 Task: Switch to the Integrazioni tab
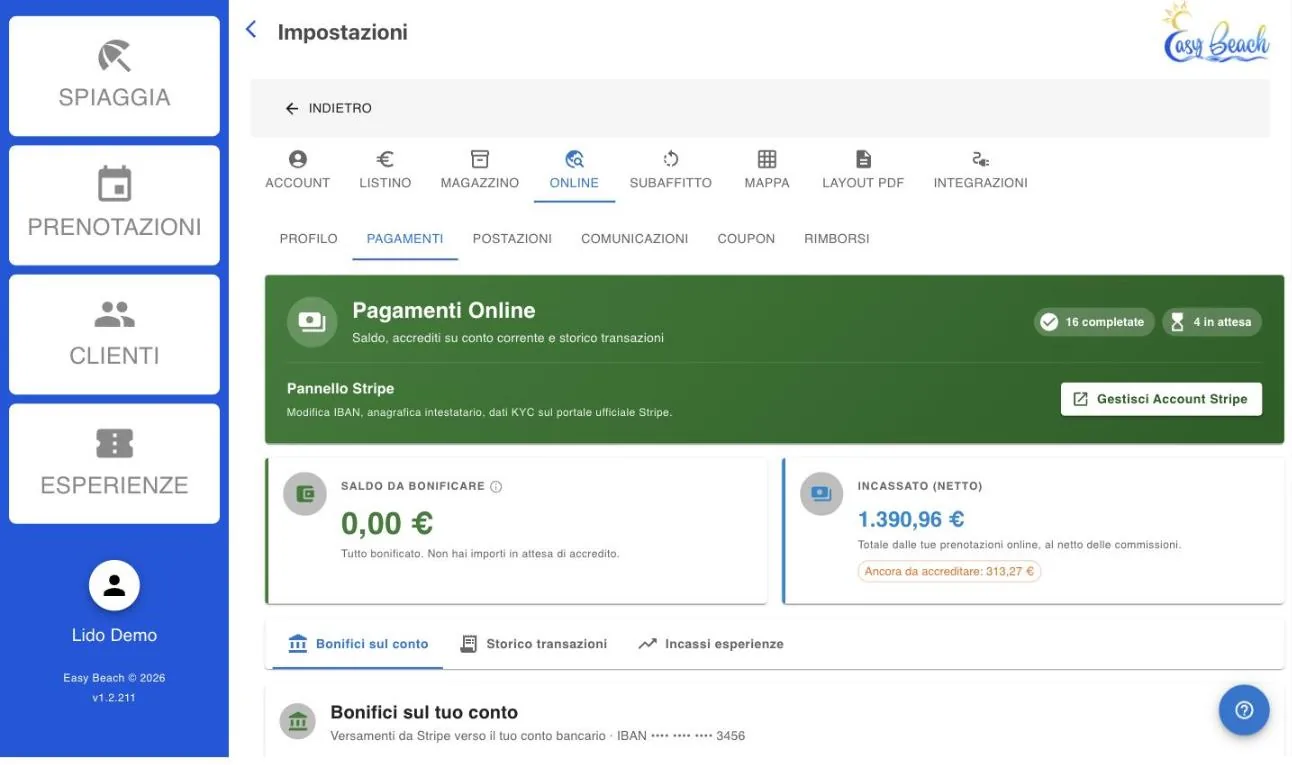980,170
